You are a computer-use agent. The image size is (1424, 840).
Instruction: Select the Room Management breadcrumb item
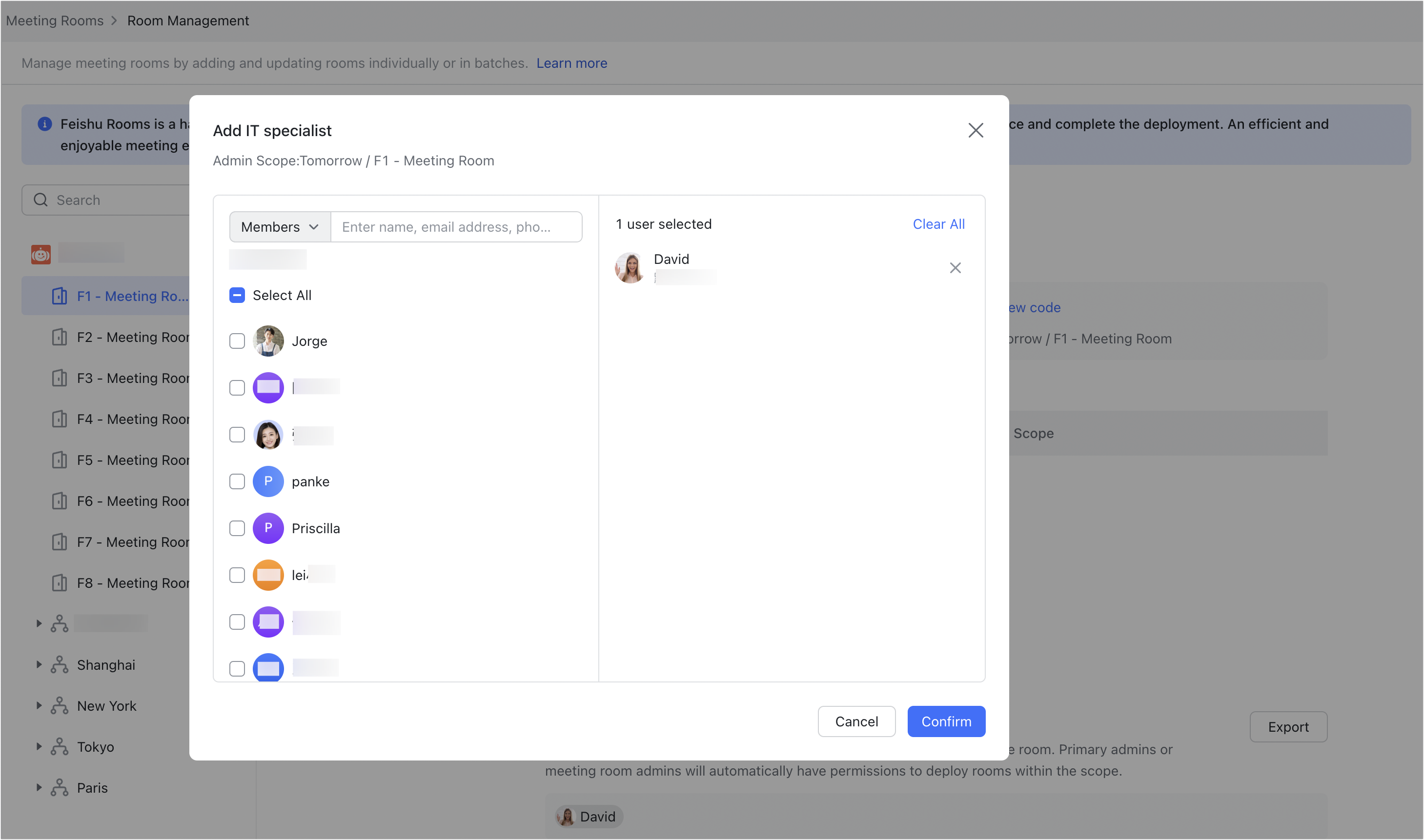click(x=187, y=20)
